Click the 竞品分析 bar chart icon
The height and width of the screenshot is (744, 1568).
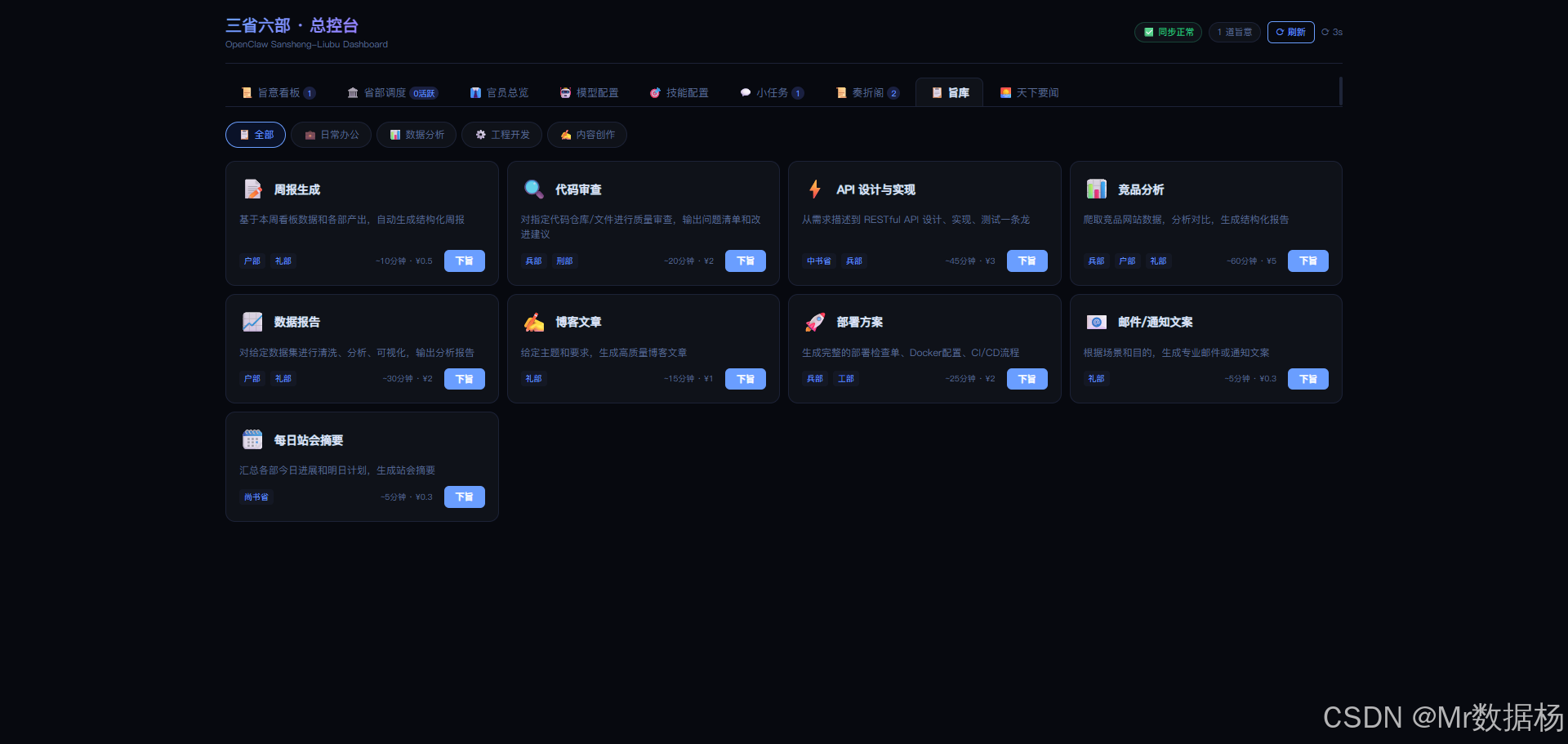[1097, 189]
